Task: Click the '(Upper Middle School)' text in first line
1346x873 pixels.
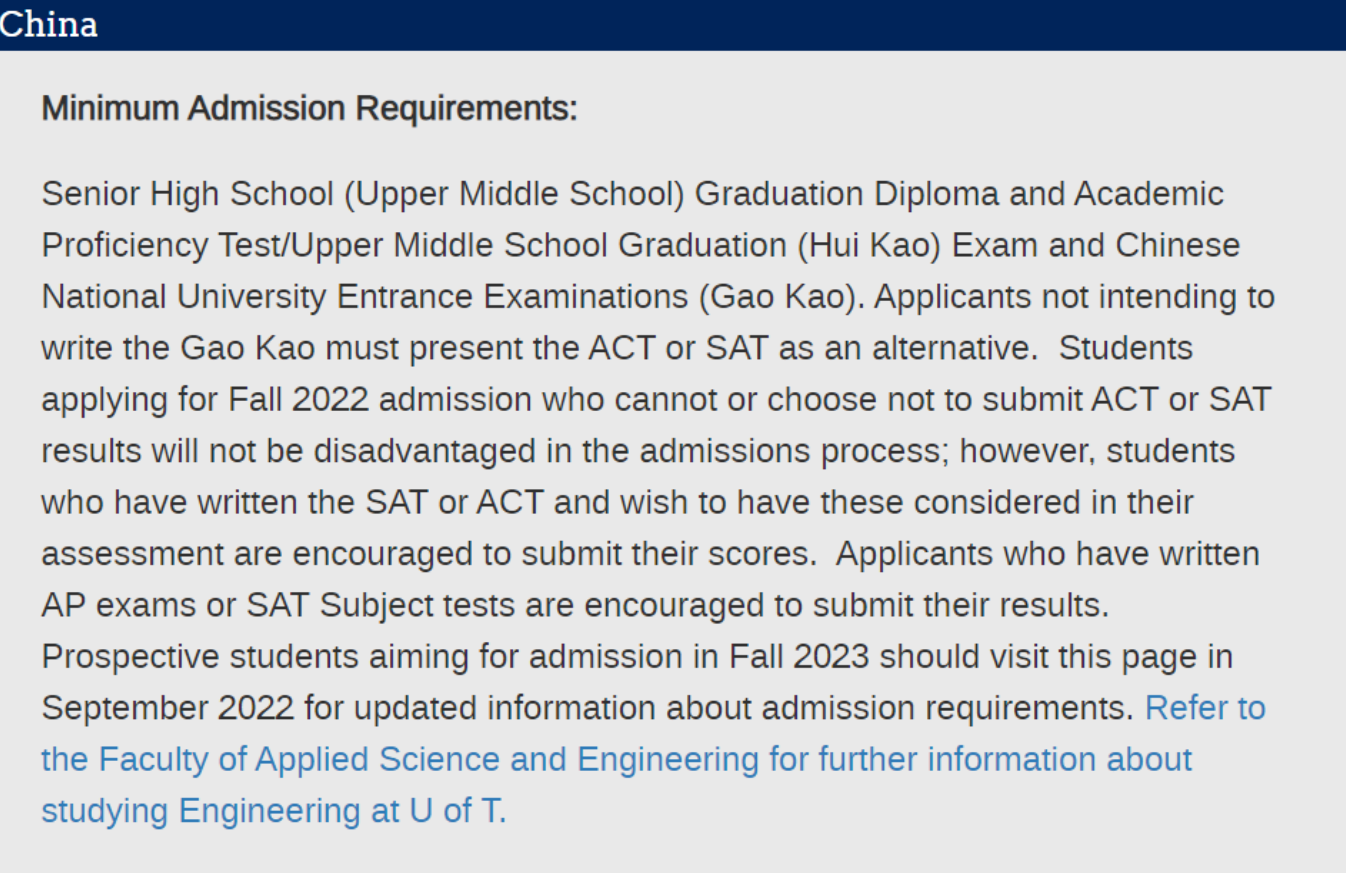Action: (514, 193)
